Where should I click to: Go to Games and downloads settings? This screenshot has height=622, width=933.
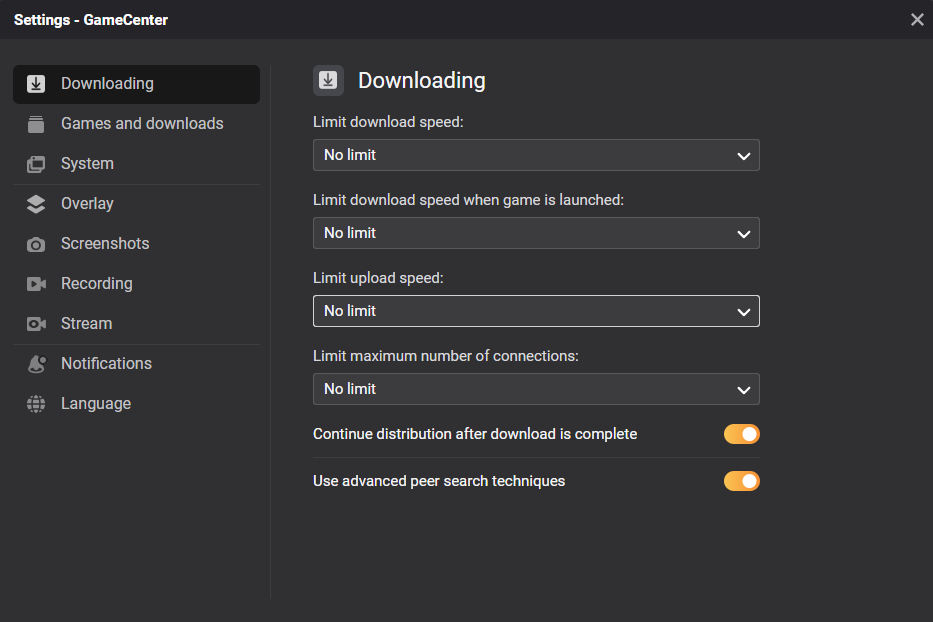(x=142, y=124)
